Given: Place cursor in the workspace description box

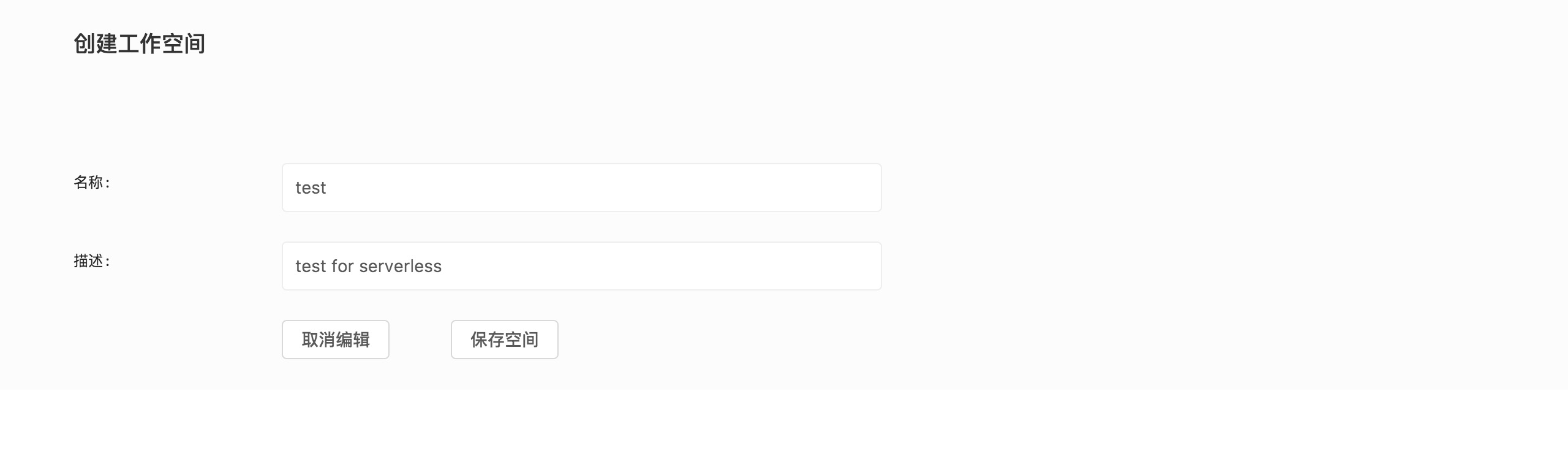Looking at the screenshot, I should 581,266.
